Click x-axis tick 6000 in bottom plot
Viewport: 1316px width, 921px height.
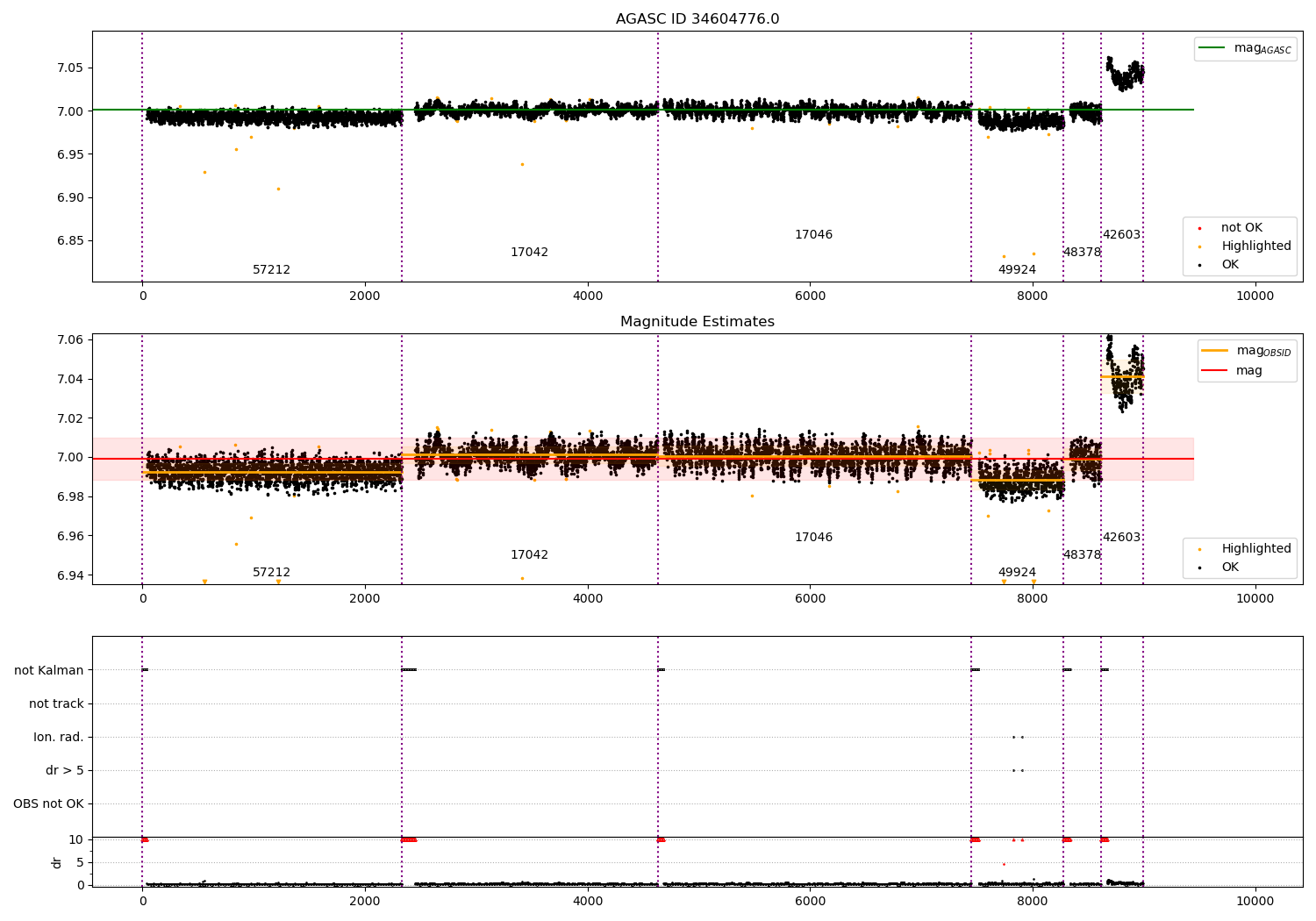click(810, 901)
